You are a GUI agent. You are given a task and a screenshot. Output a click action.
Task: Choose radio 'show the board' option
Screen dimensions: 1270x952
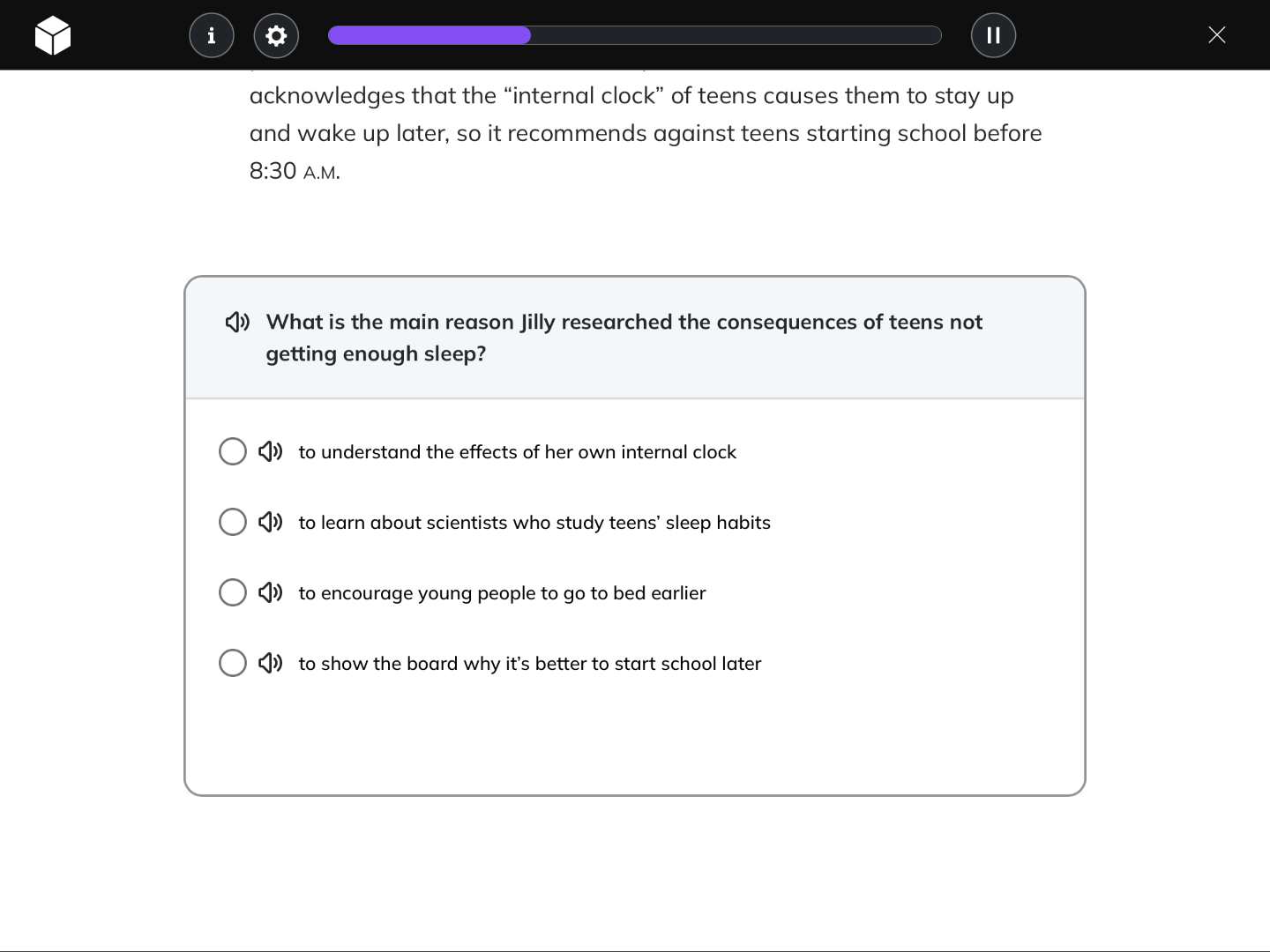233,663
